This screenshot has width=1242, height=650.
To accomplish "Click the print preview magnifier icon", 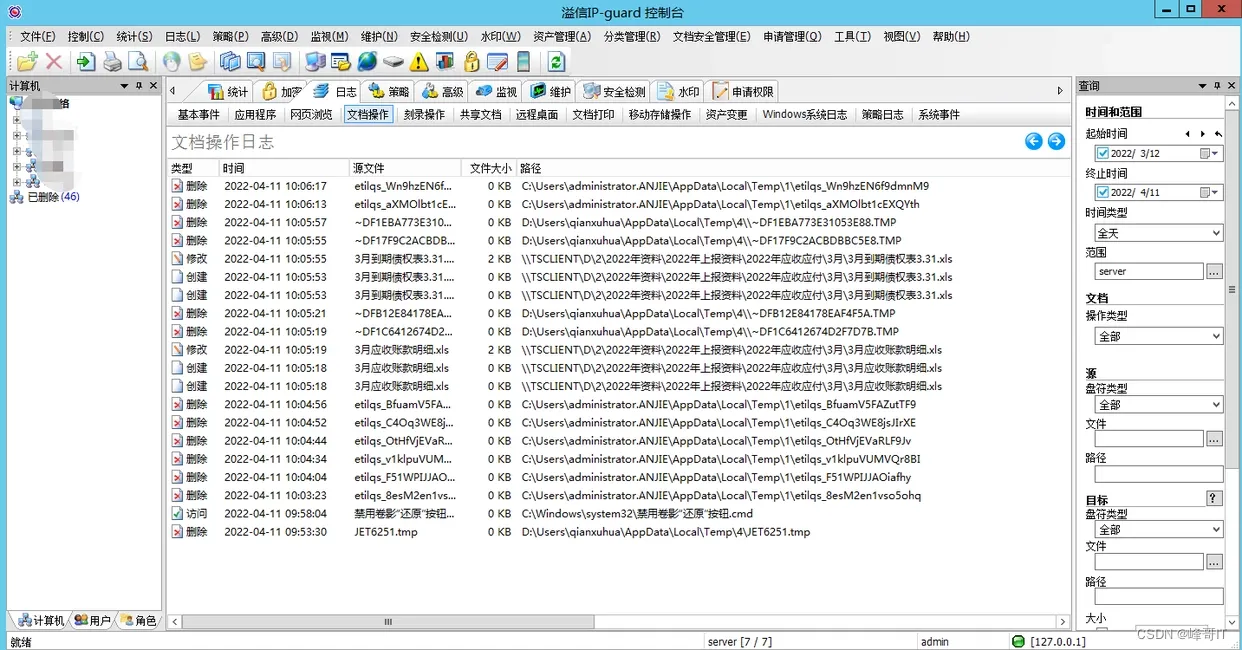I will click(x=138, y=61).
